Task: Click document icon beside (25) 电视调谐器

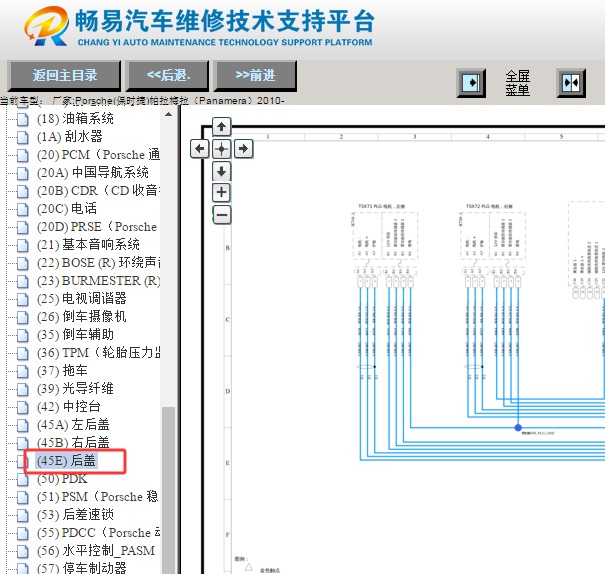Action: point(23,299)
